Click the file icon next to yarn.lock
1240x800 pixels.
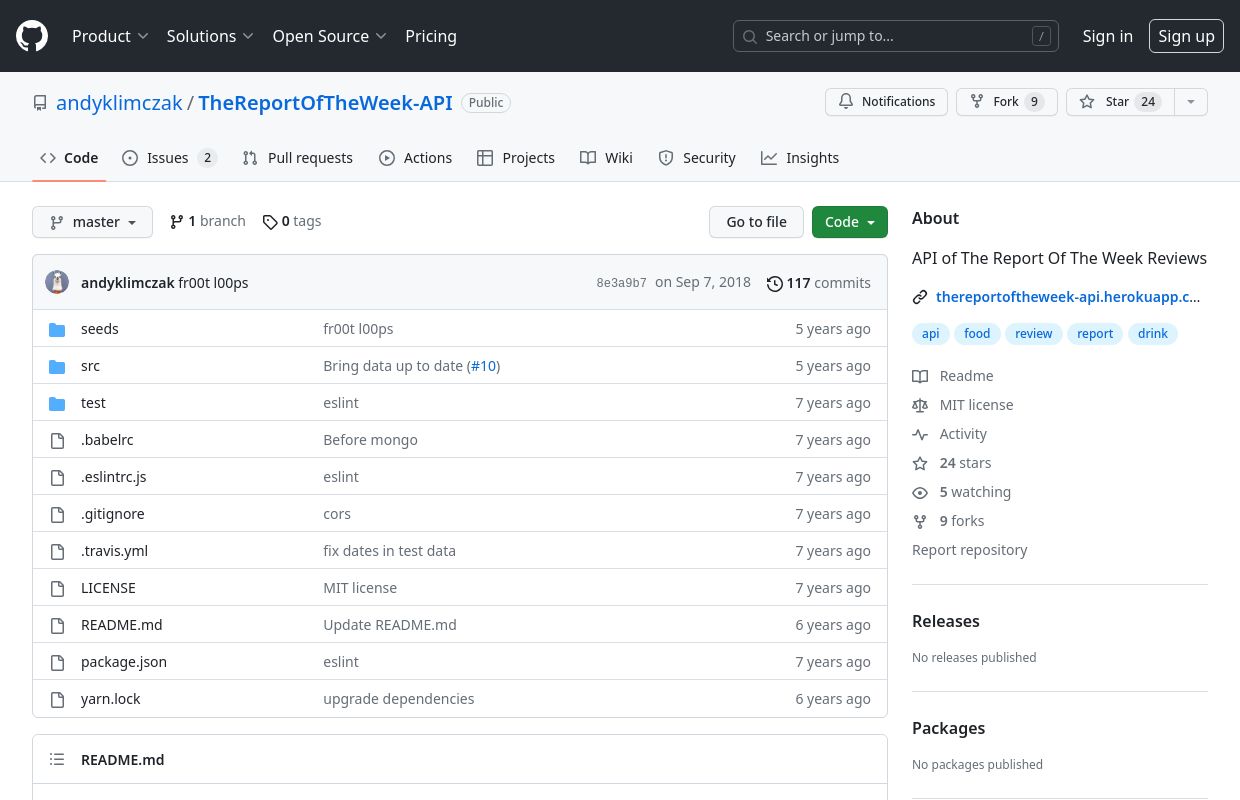[57, 699]
